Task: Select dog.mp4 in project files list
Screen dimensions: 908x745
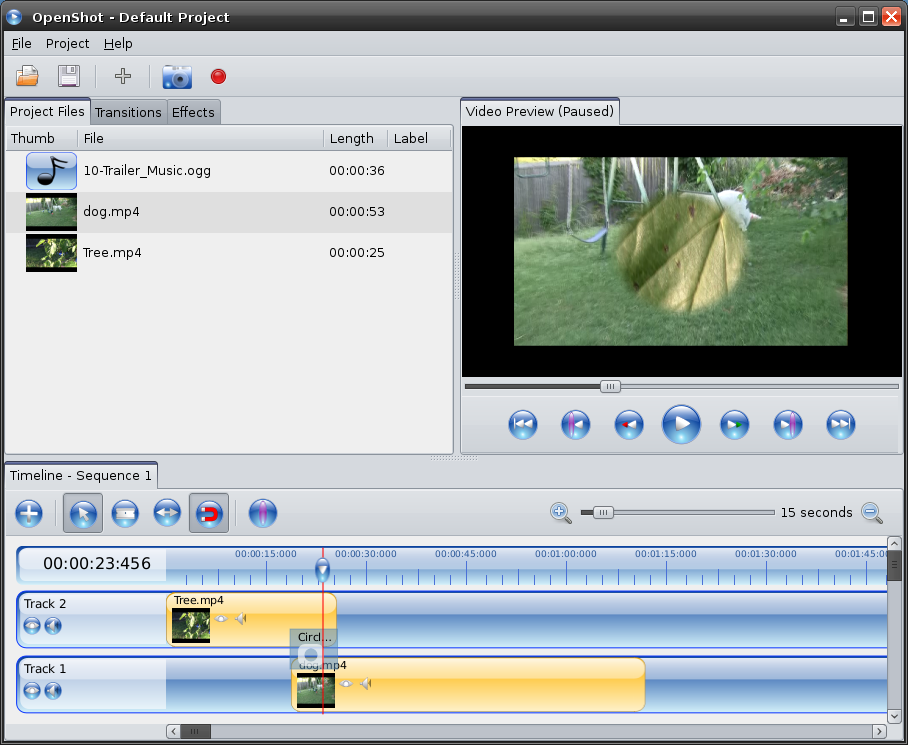Action: point(112,212)
